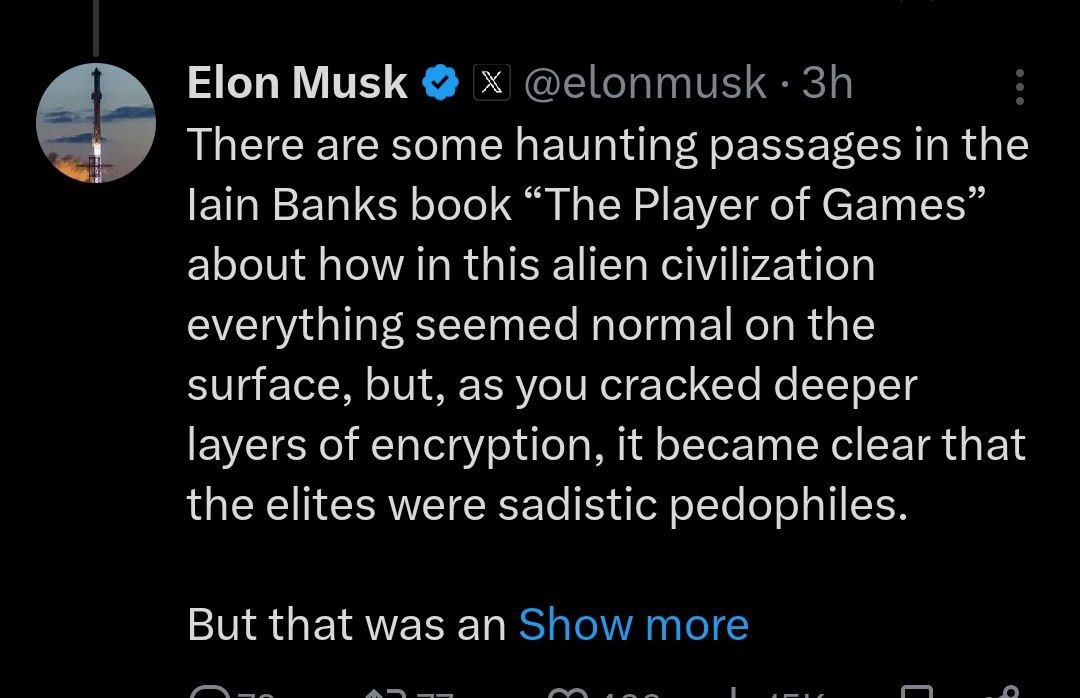Open Elon Musk's rocket profile picture

(96, 123)
